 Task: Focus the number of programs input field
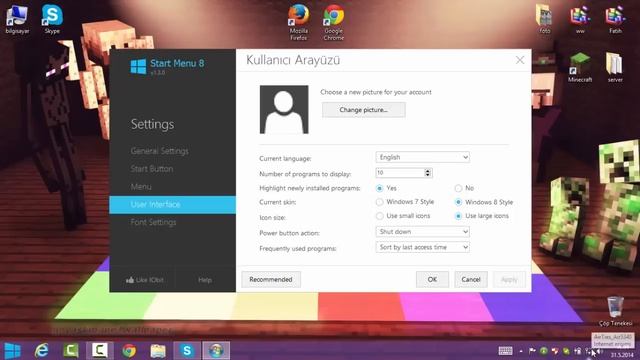click(400, 173)
